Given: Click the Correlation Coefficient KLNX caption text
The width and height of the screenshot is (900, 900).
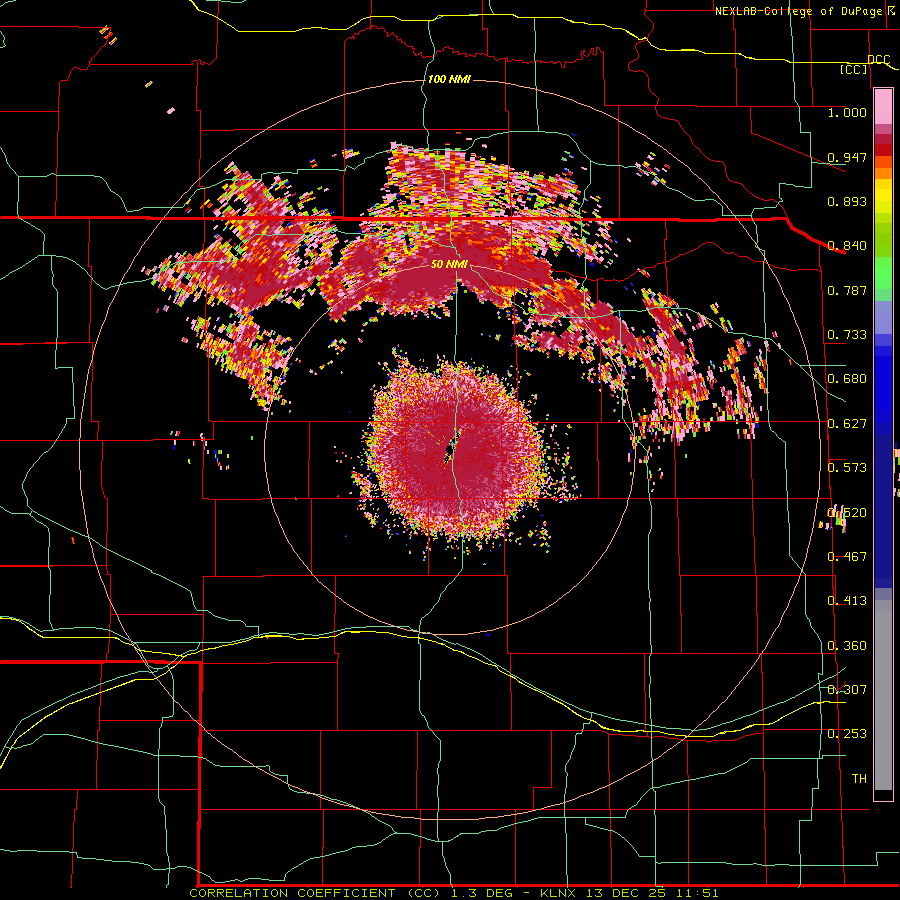Looking at the screenshot, I should coord(453,893).
